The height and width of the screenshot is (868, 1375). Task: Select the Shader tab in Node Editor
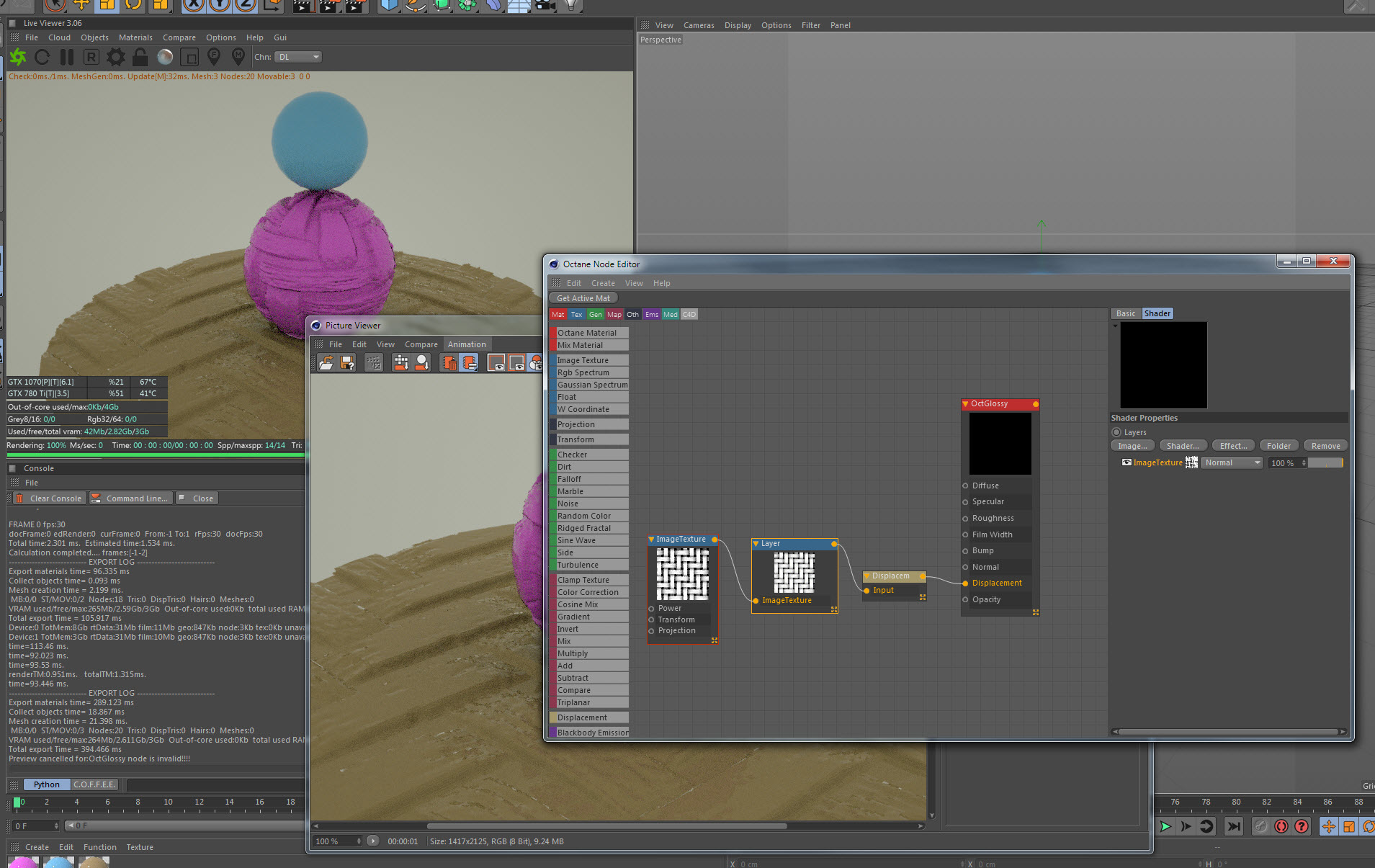[1157, 314]
